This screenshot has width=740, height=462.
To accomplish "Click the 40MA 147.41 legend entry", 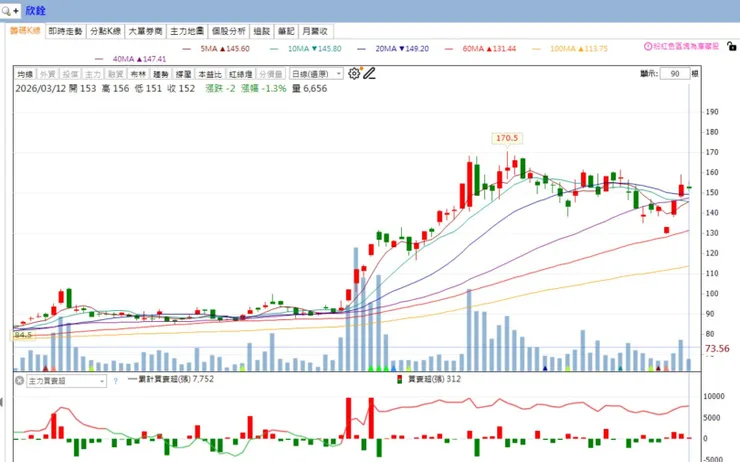I will (x=131, y=59).
